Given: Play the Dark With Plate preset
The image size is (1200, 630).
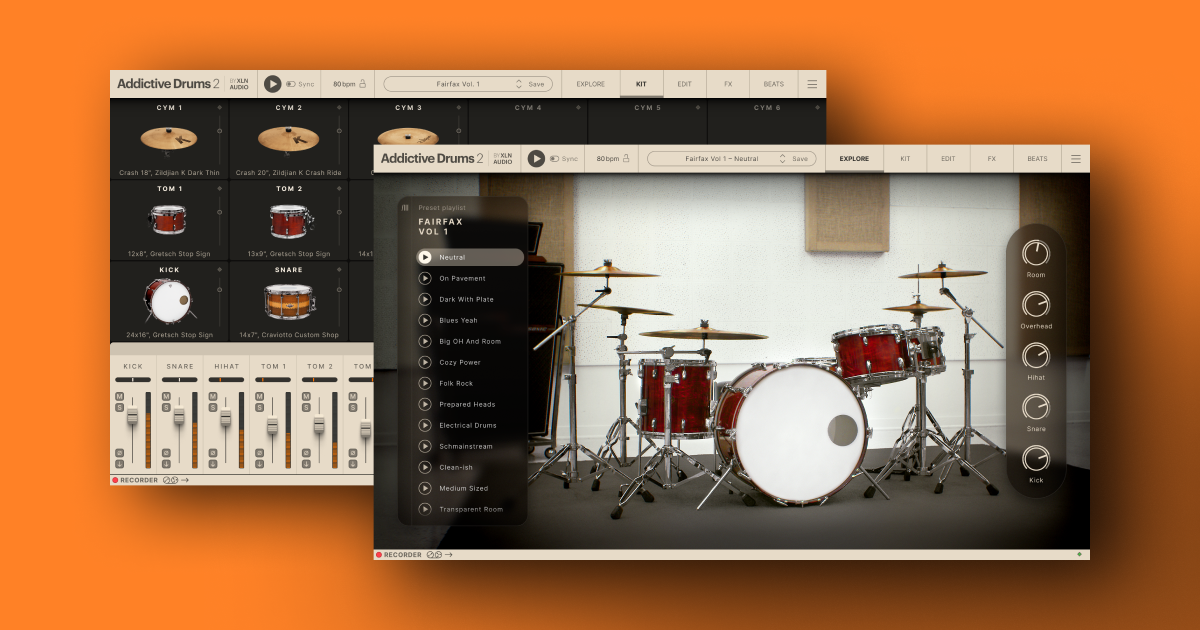Looking at the screenshot, I should click(x=425, y=299).
